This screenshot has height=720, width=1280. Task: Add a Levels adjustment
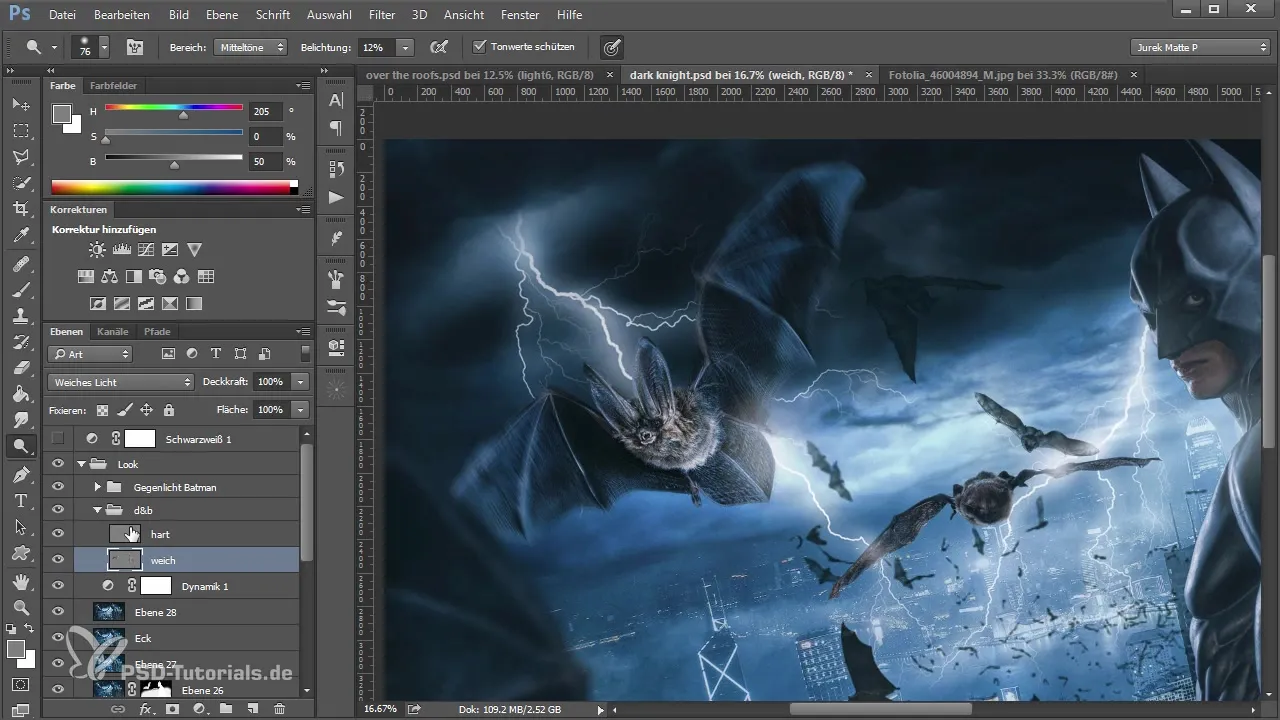click(122, 250)
